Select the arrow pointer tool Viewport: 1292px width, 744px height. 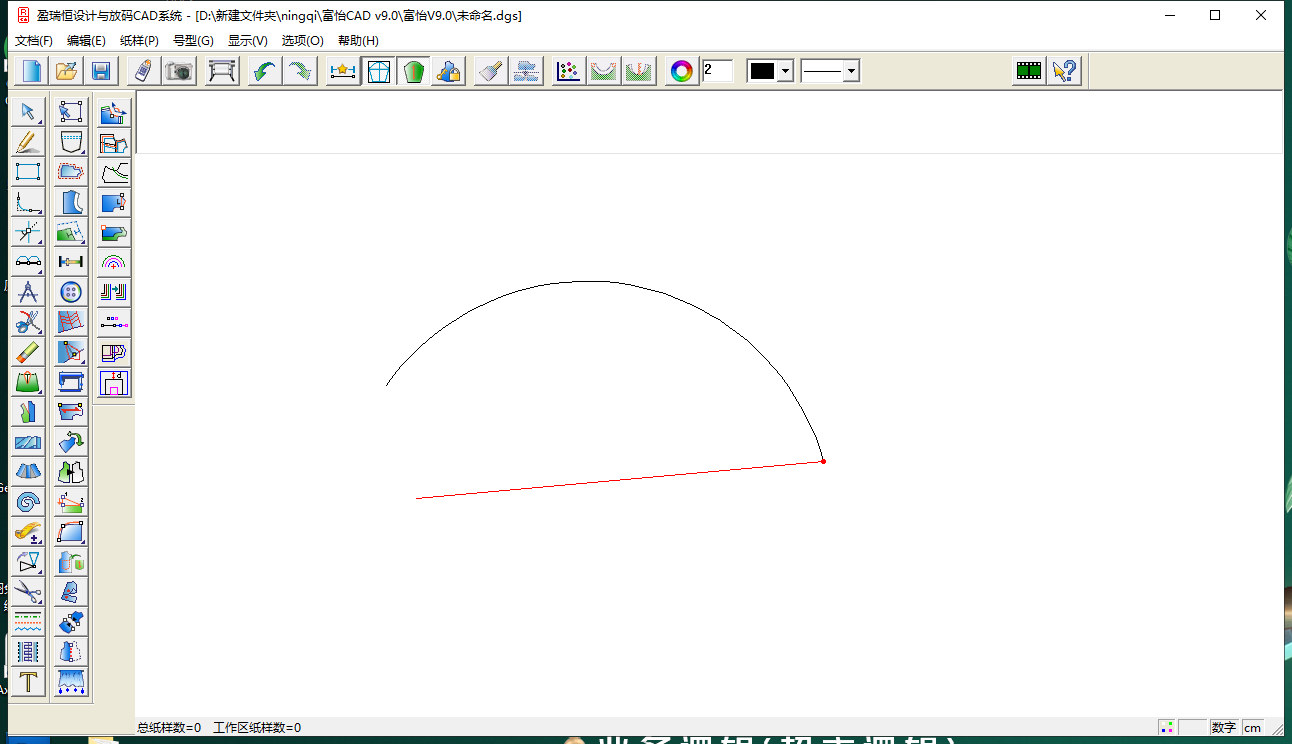(29, 111)
